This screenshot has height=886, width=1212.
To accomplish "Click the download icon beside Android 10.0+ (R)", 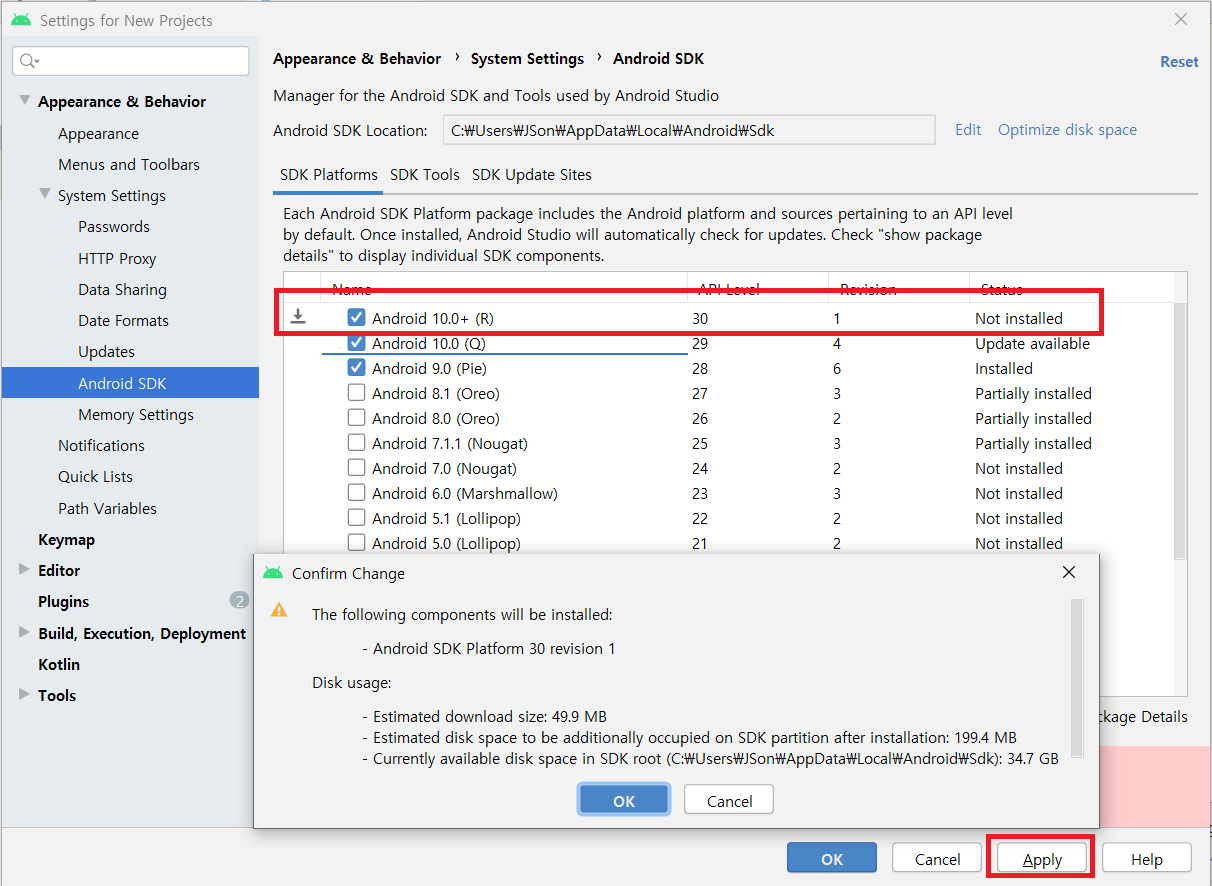I will pos(297,318).
